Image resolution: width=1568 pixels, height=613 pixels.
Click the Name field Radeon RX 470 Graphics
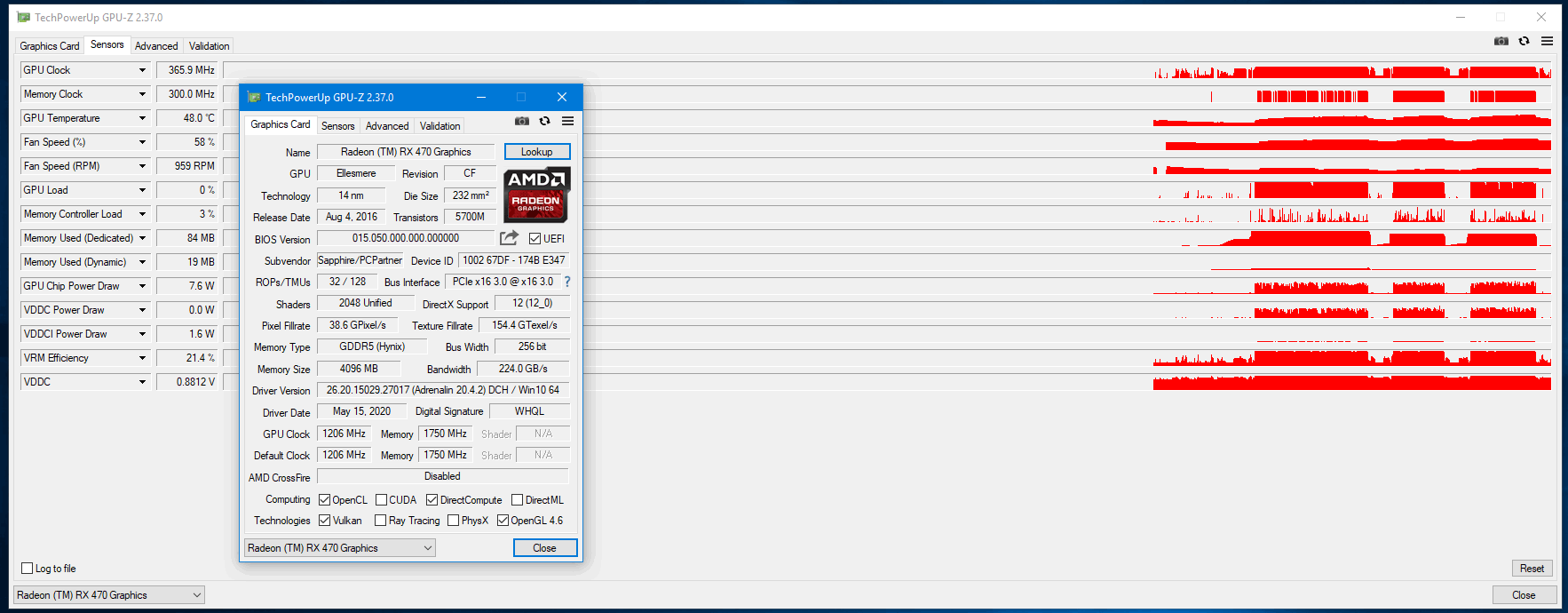pos(406,152)
